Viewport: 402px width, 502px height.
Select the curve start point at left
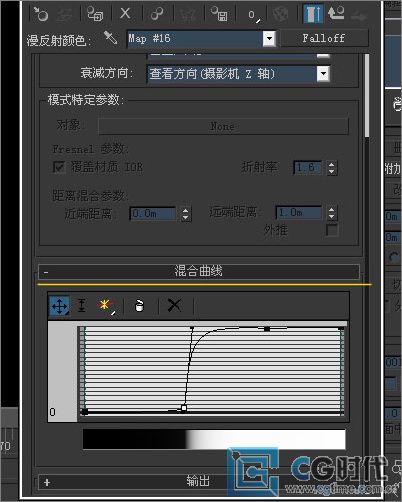click(x=85, y=412)
